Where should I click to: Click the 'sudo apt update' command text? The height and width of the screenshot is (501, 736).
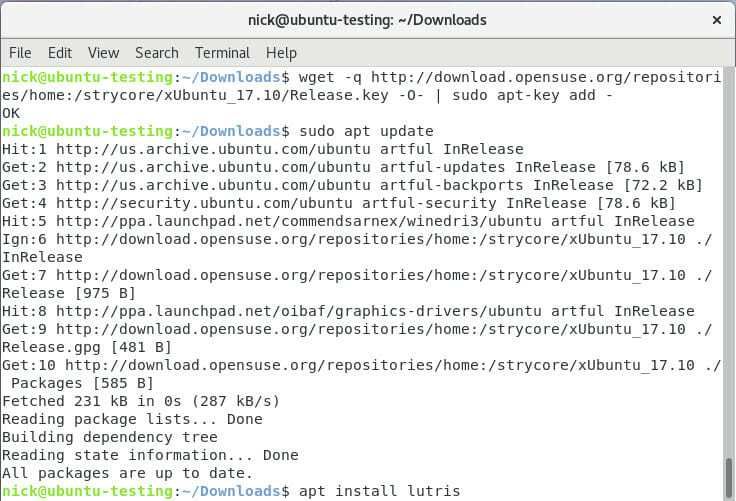[x=366, y=131]
